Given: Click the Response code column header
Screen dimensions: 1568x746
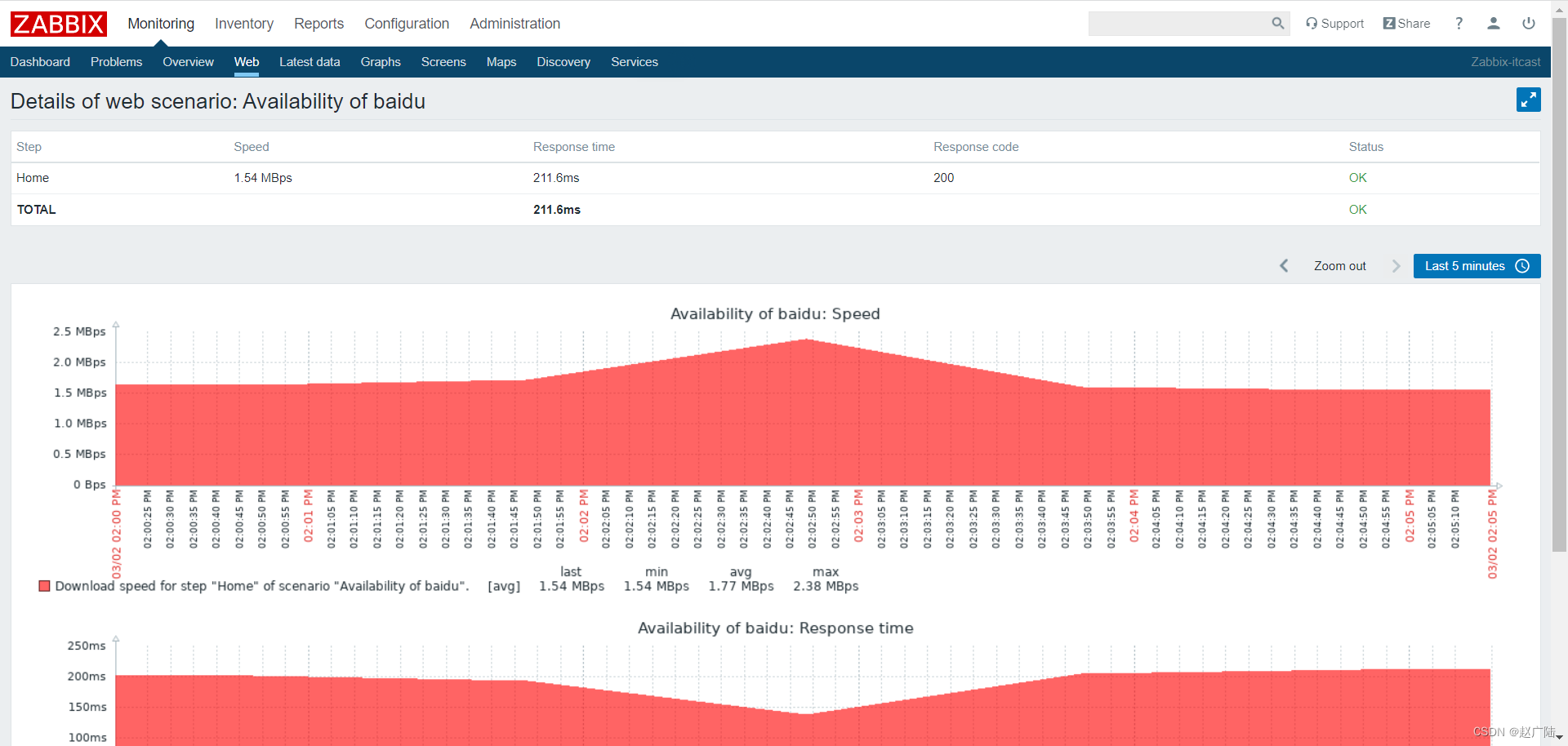Looking at the screenshot, I should [976, 147].
